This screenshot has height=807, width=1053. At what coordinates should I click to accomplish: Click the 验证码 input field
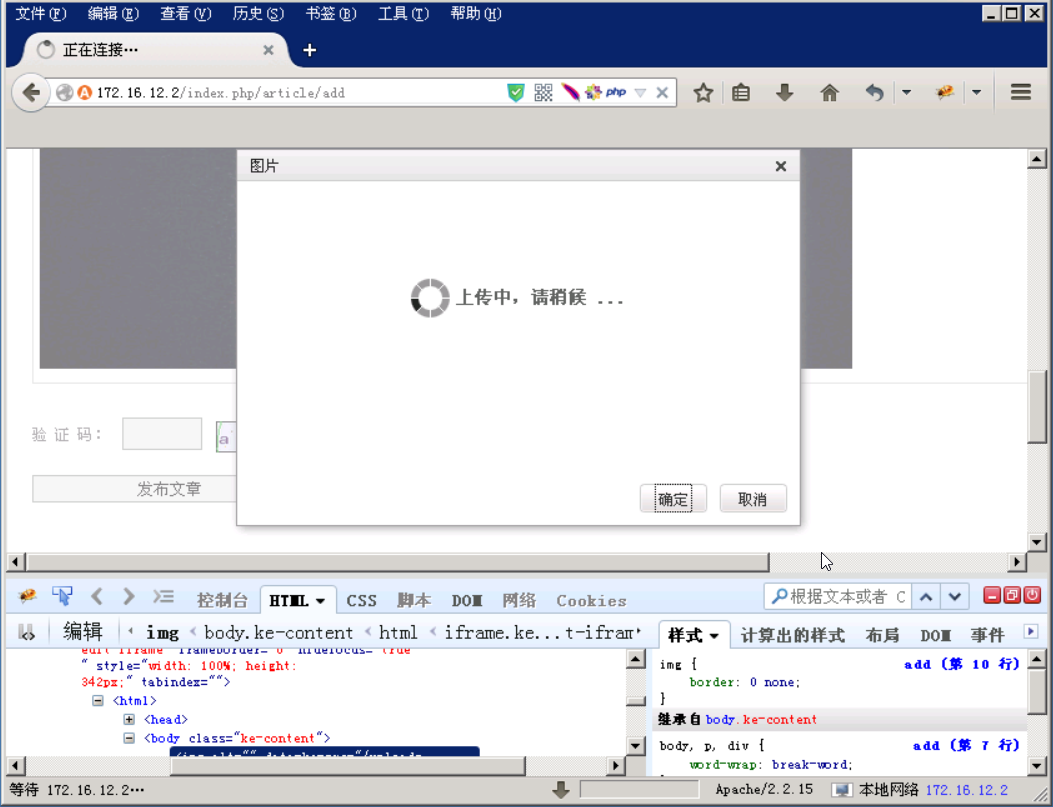161,432
